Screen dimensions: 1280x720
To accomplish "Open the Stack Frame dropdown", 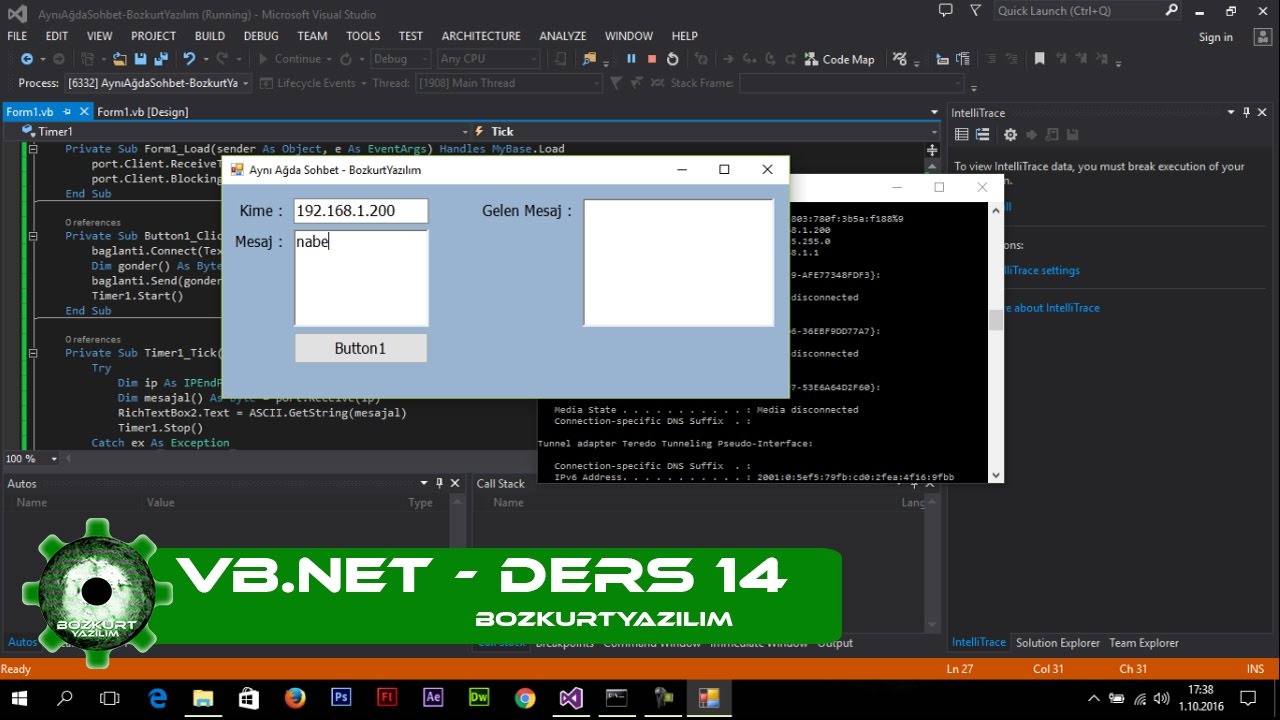I will tap(851, 83).
